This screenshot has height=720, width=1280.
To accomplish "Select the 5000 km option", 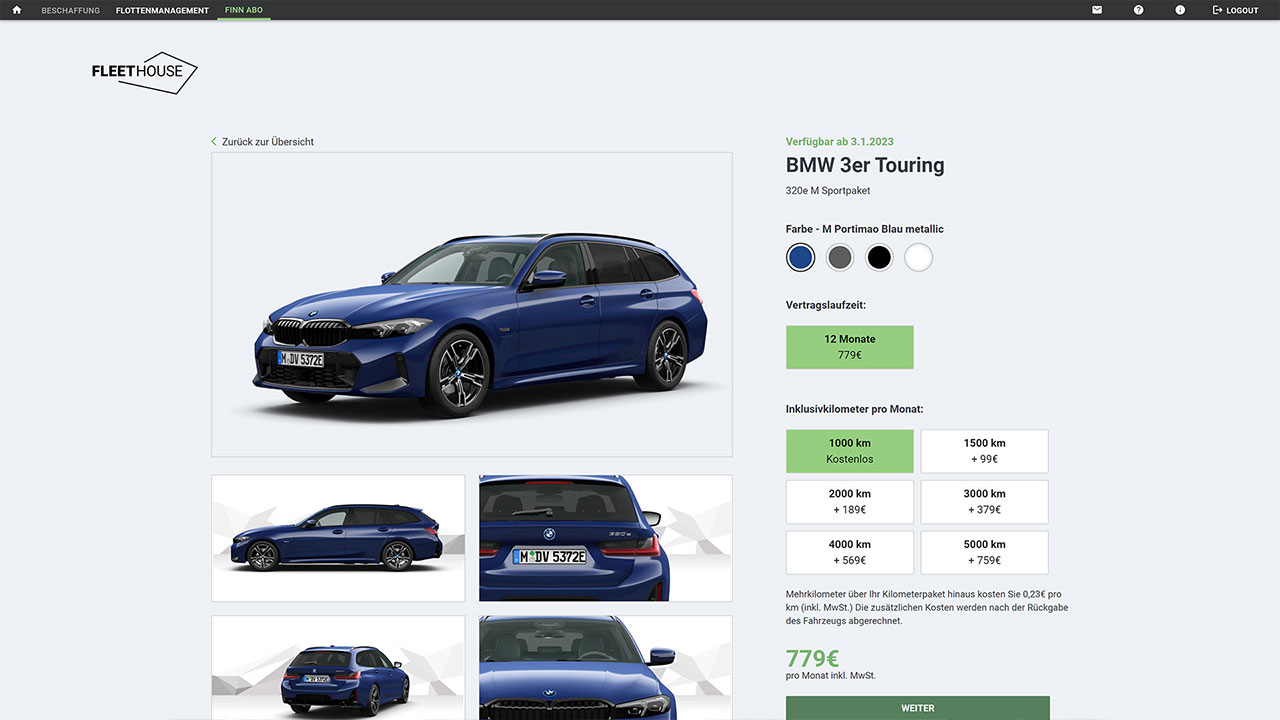I will point(984,553).
